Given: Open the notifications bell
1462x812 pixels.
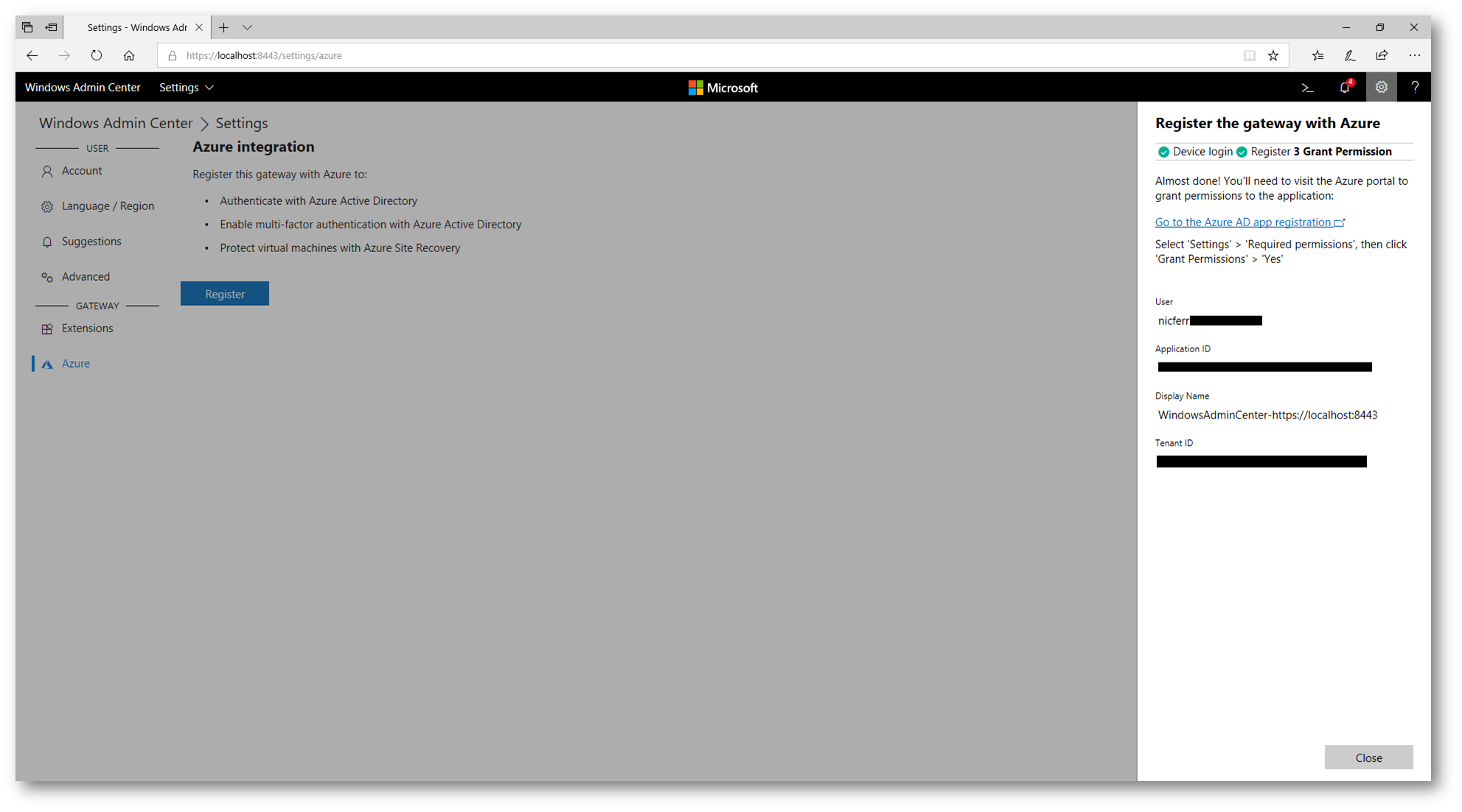Looking at the screenshot, I should coord(1345,87).
